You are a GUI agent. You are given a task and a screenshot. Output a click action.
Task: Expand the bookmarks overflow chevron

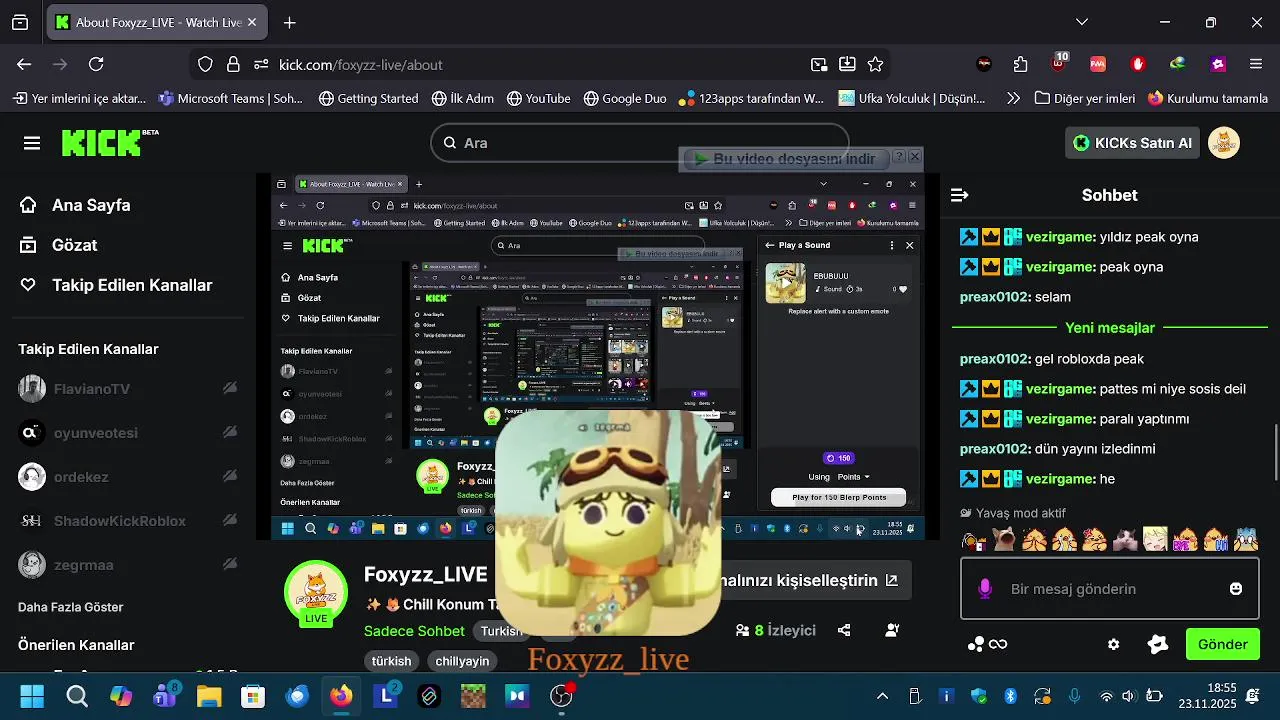tap(1013, 98)
